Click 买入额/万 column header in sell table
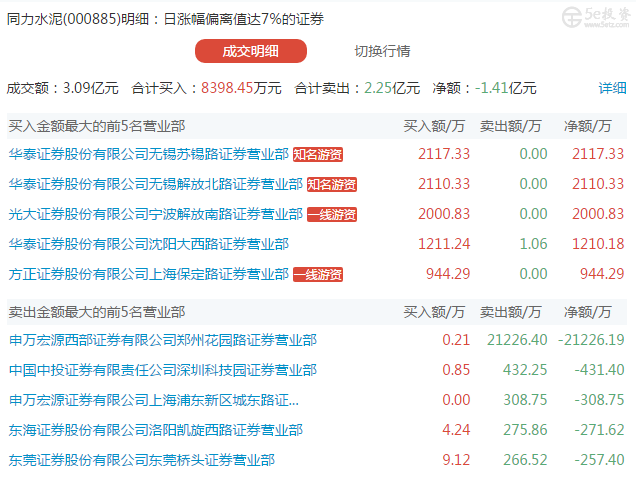This screenshot has height=480, width=636. point(434,312)
